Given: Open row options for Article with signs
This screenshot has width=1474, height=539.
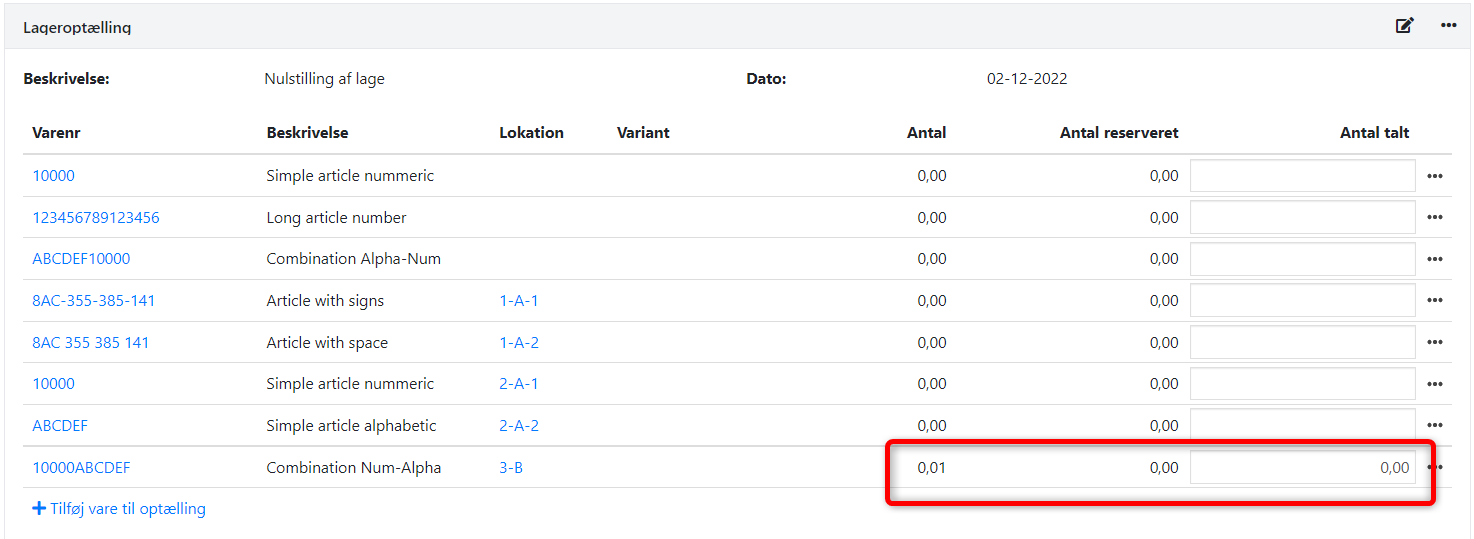Looking at the screenshot, I should coord(1435,301).
